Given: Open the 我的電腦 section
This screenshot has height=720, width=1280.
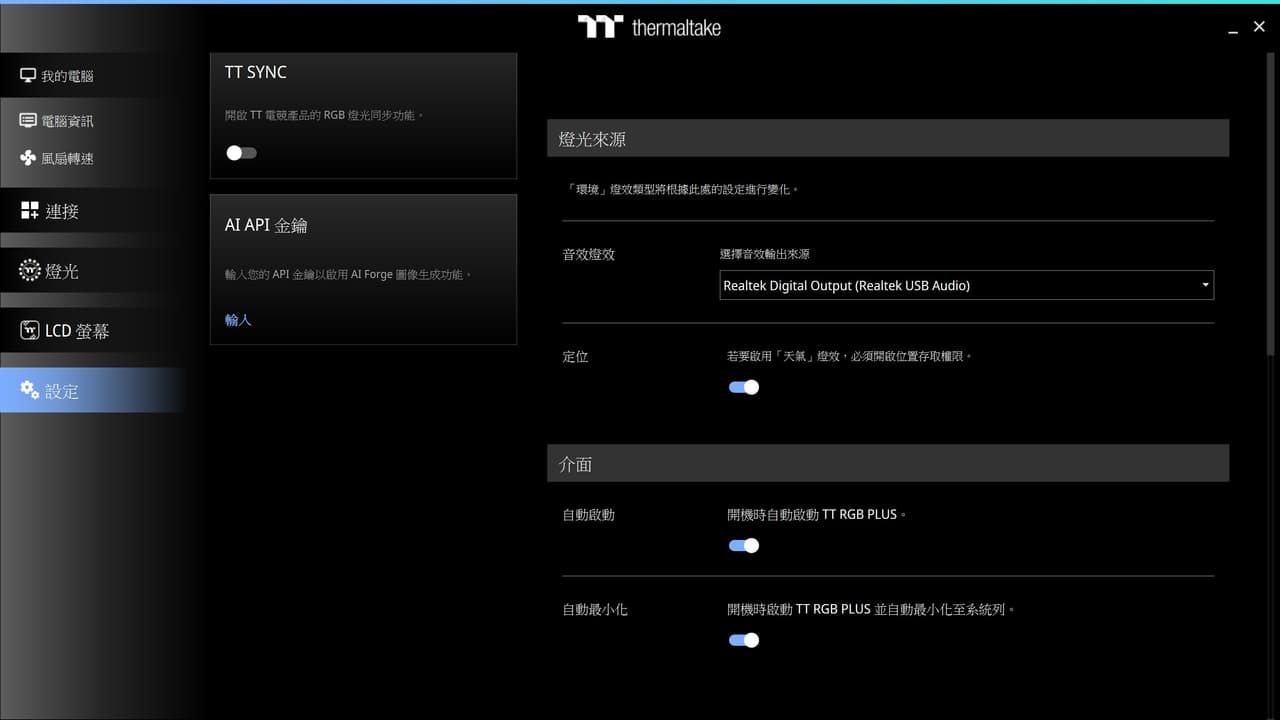Looking at the screenshot, I should [x=93, y=76].
